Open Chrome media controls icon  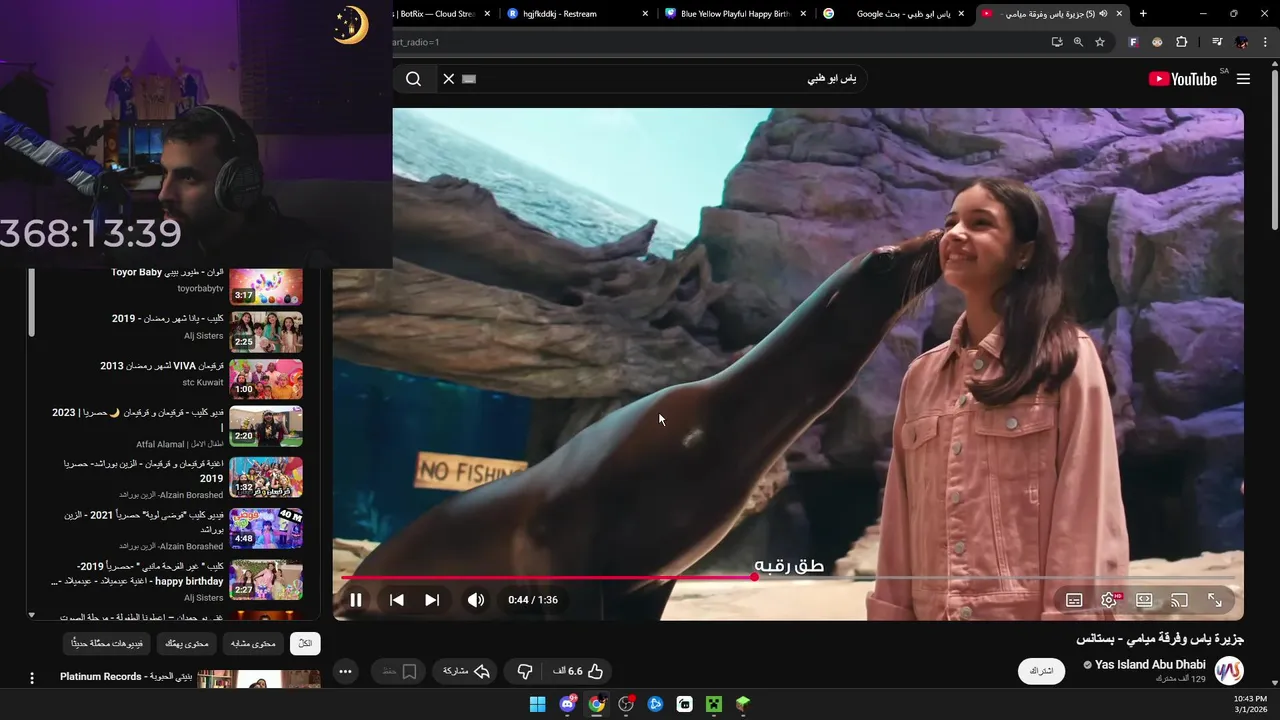(1217, 42)
